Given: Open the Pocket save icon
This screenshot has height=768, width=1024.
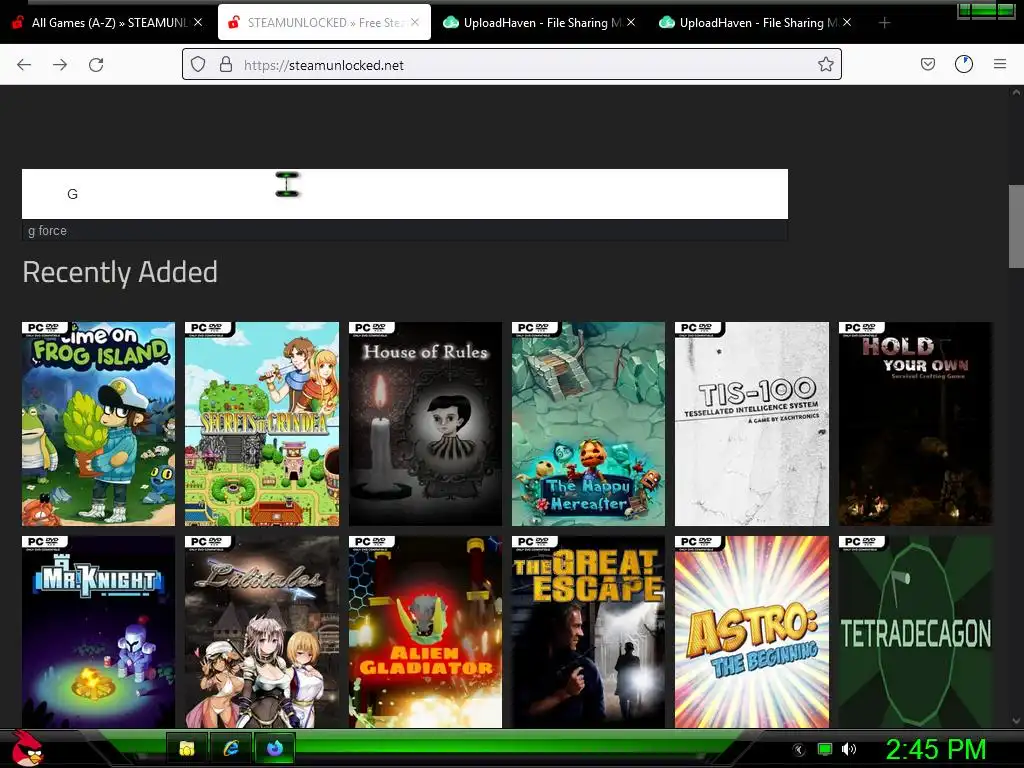Looking at the screenshot, I should point(928,64).
